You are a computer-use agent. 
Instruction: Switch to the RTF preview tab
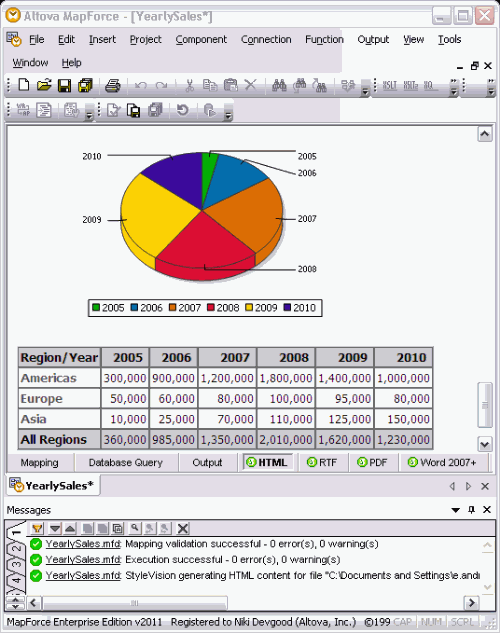[322, 463]
